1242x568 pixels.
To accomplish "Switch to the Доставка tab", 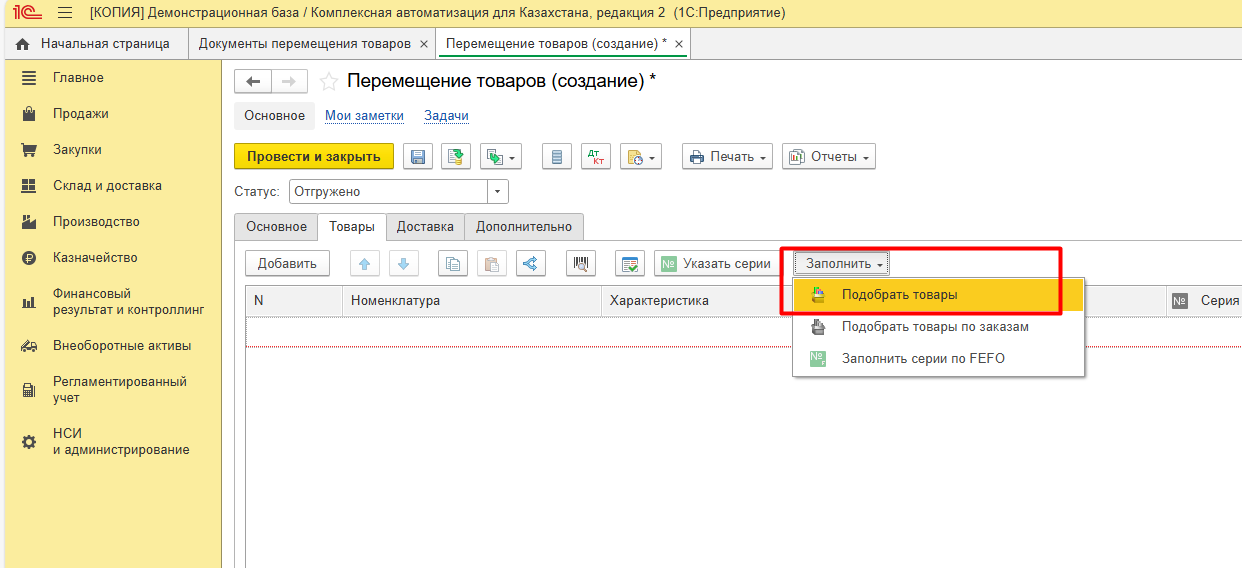I will [x=425, y=227].
